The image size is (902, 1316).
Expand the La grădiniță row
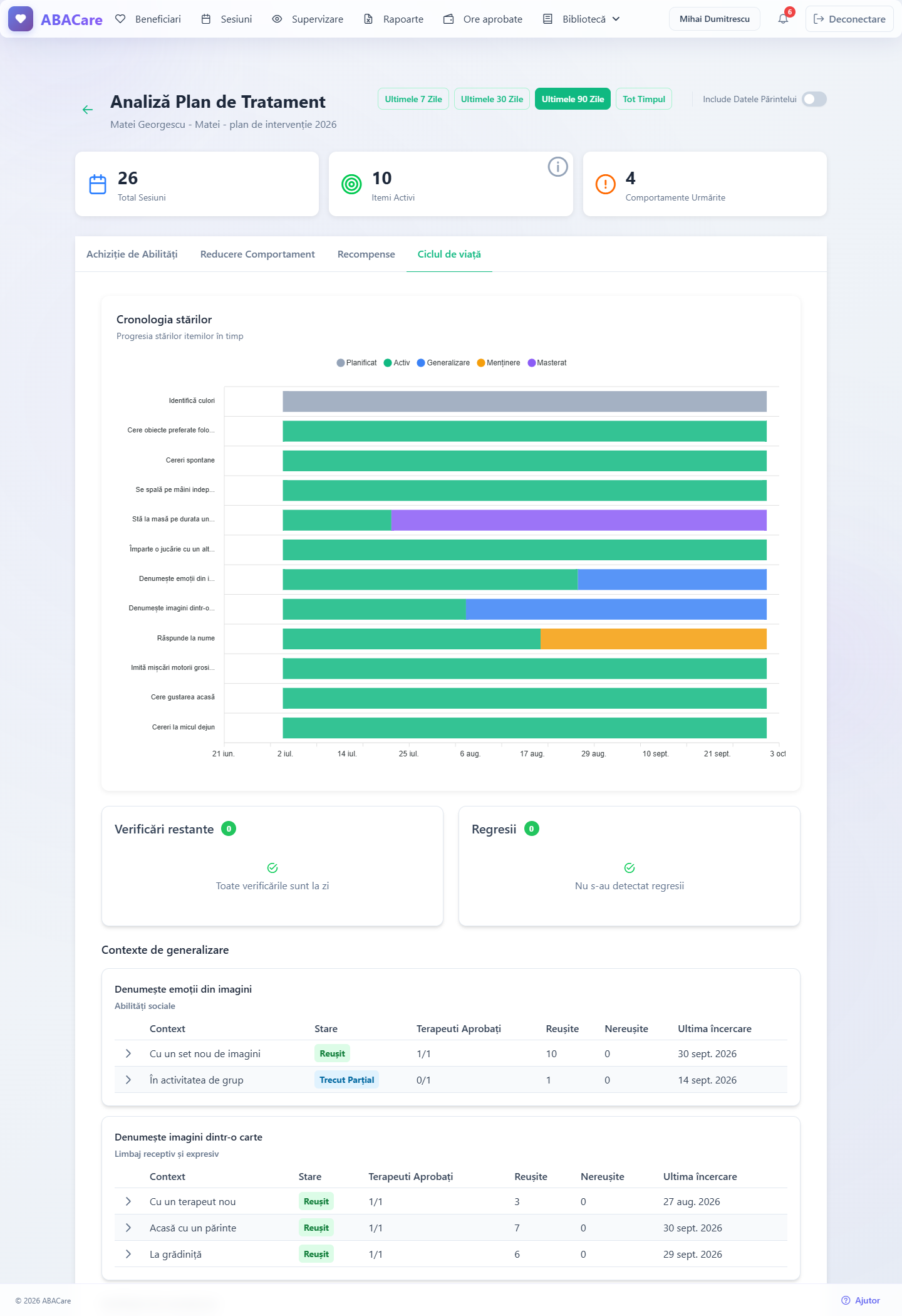128,1254
